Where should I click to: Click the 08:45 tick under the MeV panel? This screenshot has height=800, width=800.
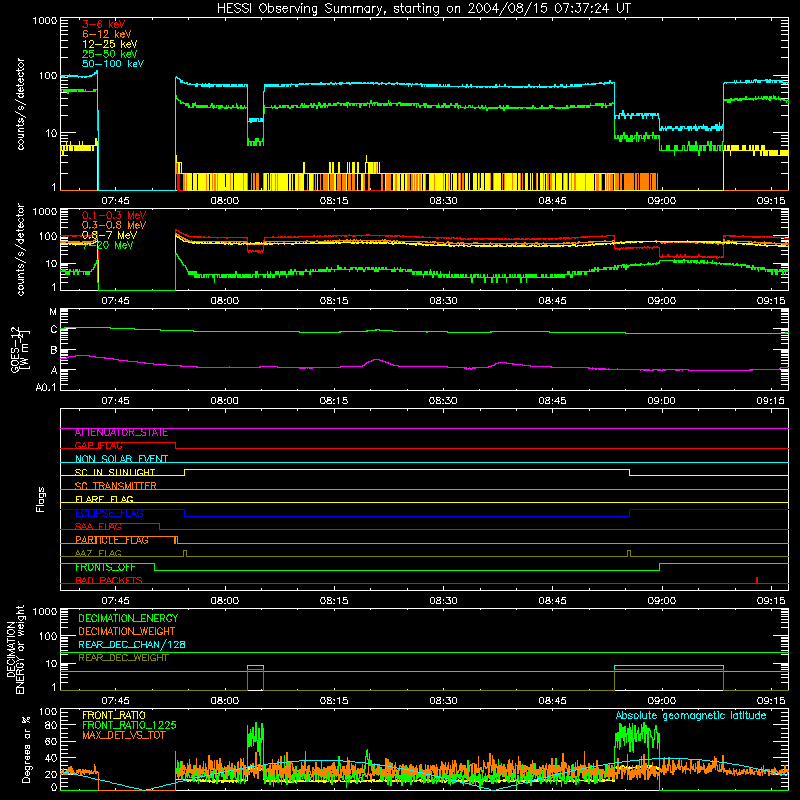click(552, 301)
